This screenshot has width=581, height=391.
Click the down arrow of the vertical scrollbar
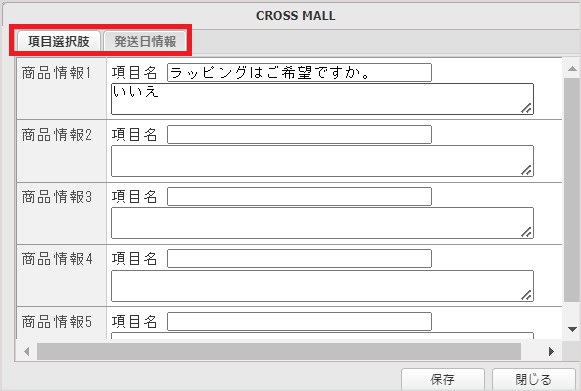click(x=572, y=329)
